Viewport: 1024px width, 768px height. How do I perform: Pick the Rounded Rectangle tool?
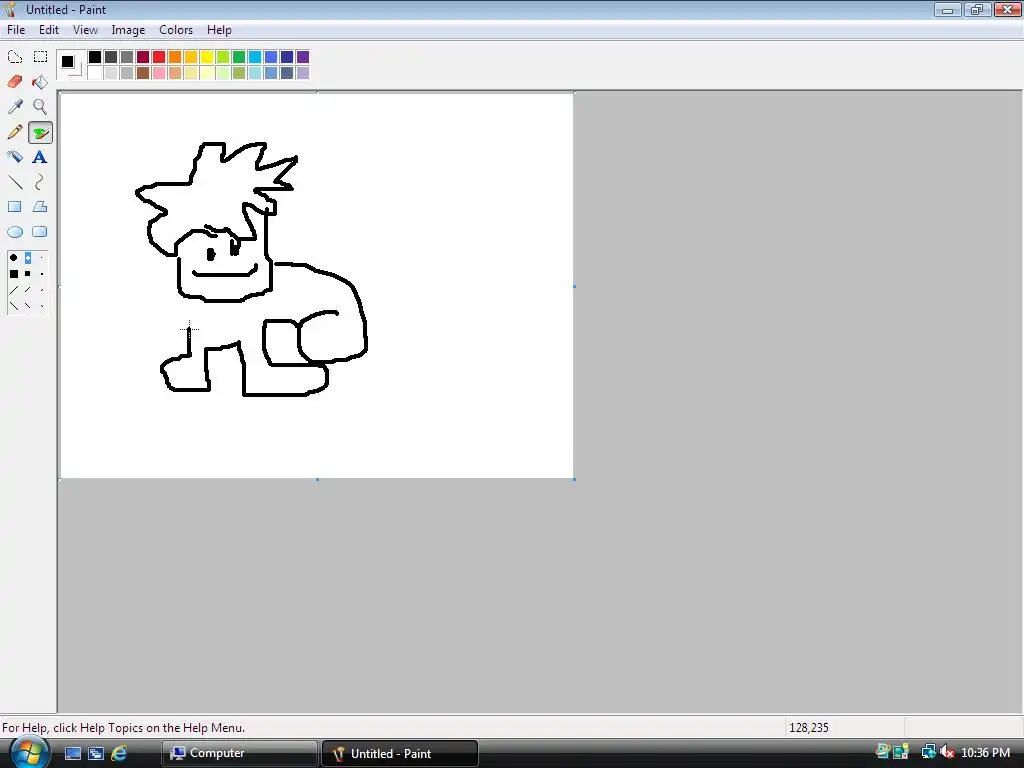pos(40,232)
